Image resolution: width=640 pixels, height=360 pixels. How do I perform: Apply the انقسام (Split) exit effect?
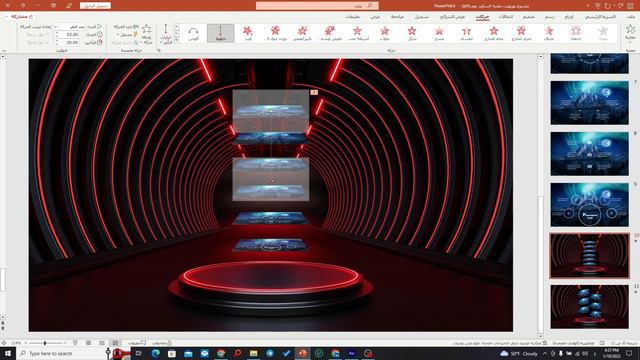pos(467,33)
